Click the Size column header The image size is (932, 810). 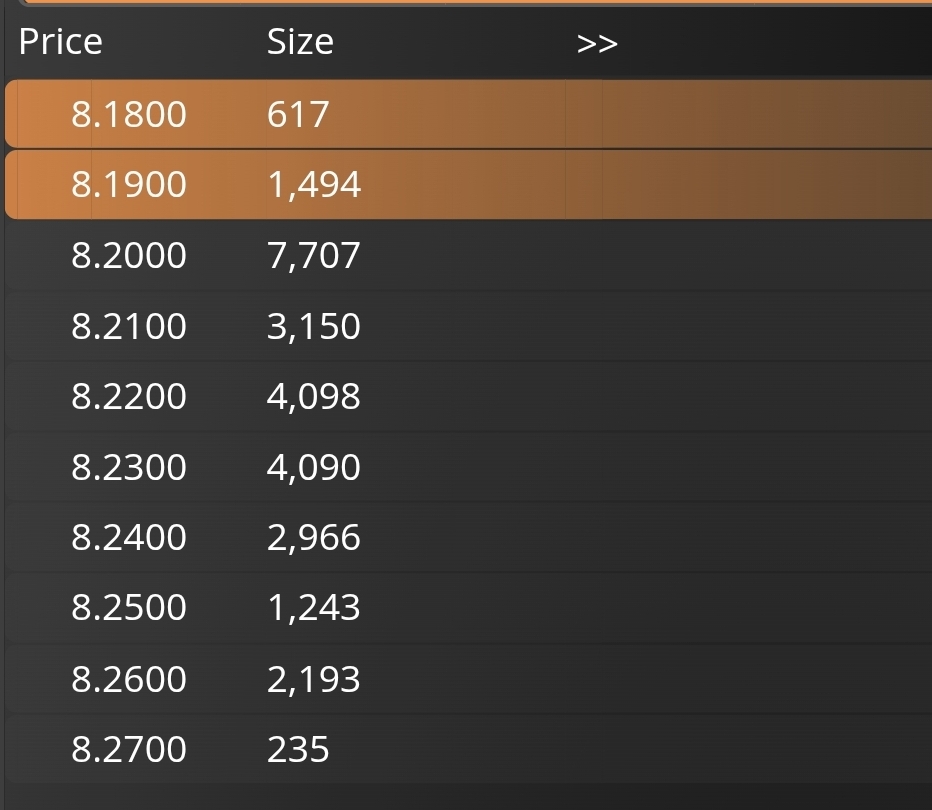(x=300, y=42)
